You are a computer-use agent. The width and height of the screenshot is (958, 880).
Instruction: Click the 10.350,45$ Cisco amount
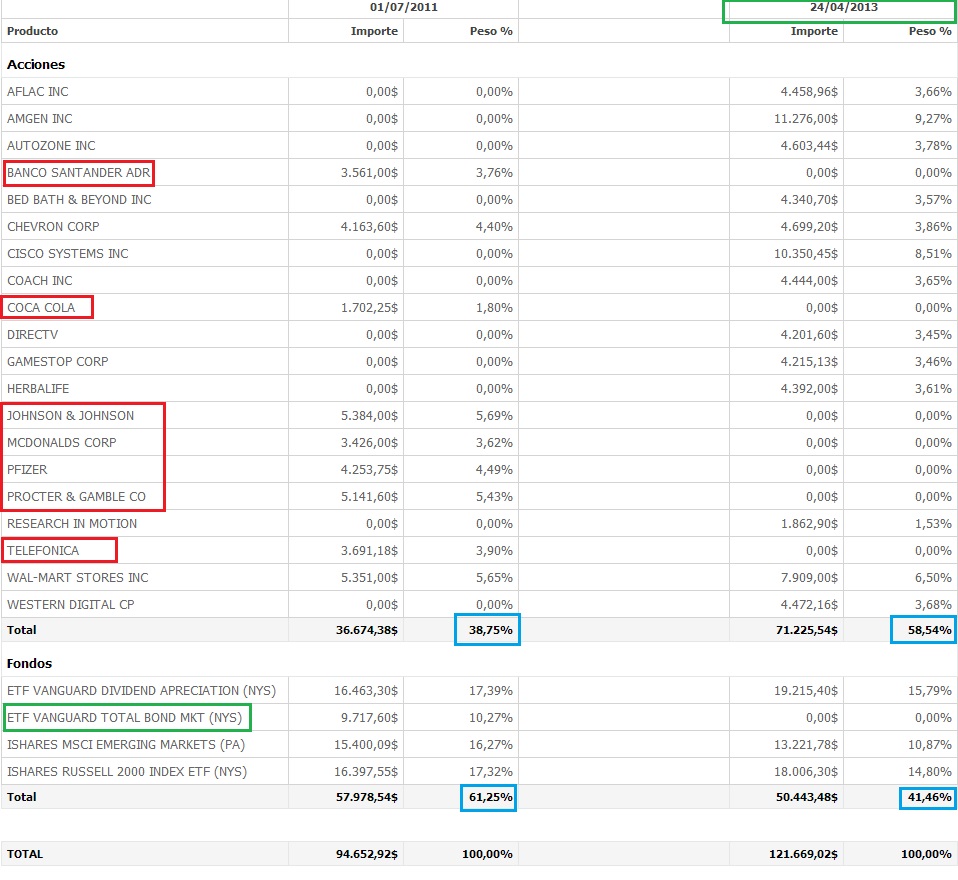[806, 254]
